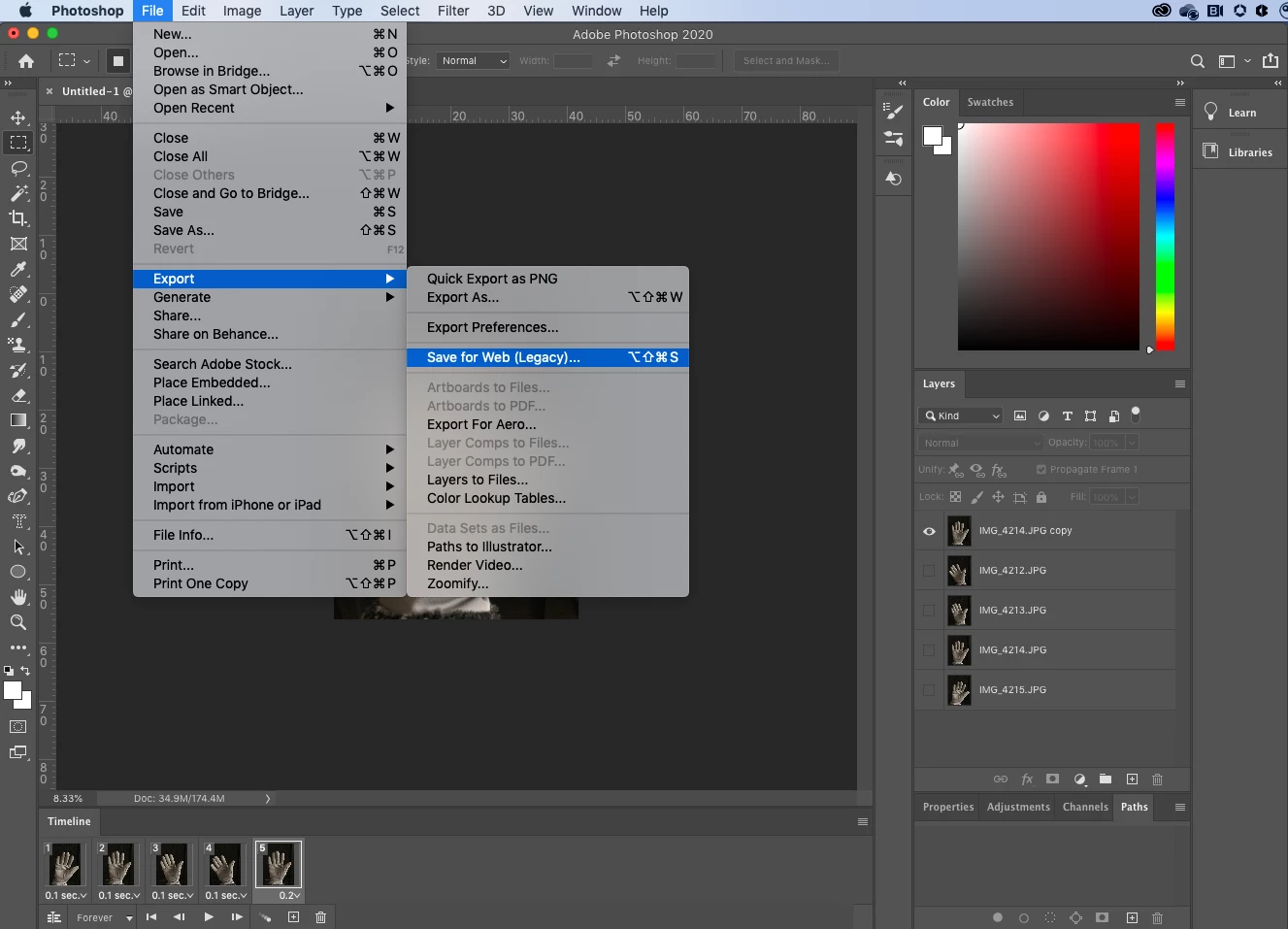This screenshot has height=929, width=1288.
Task: Select the Gradient tool
Action: click(18, 420)
